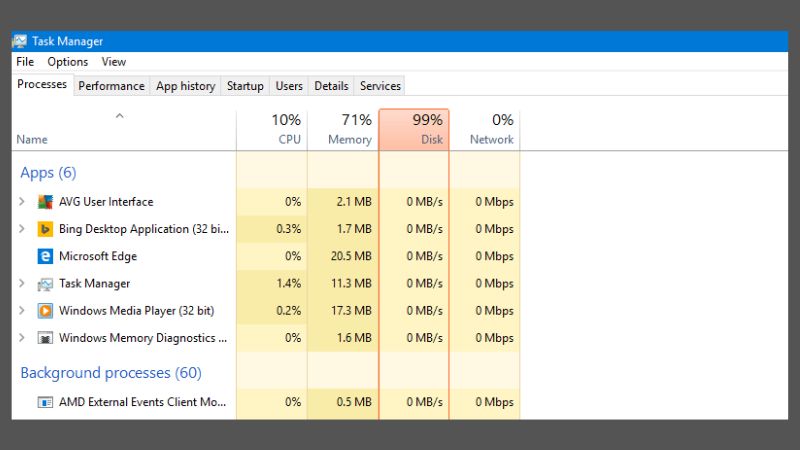Select the AVG User Interface icon

coord(45,202)
